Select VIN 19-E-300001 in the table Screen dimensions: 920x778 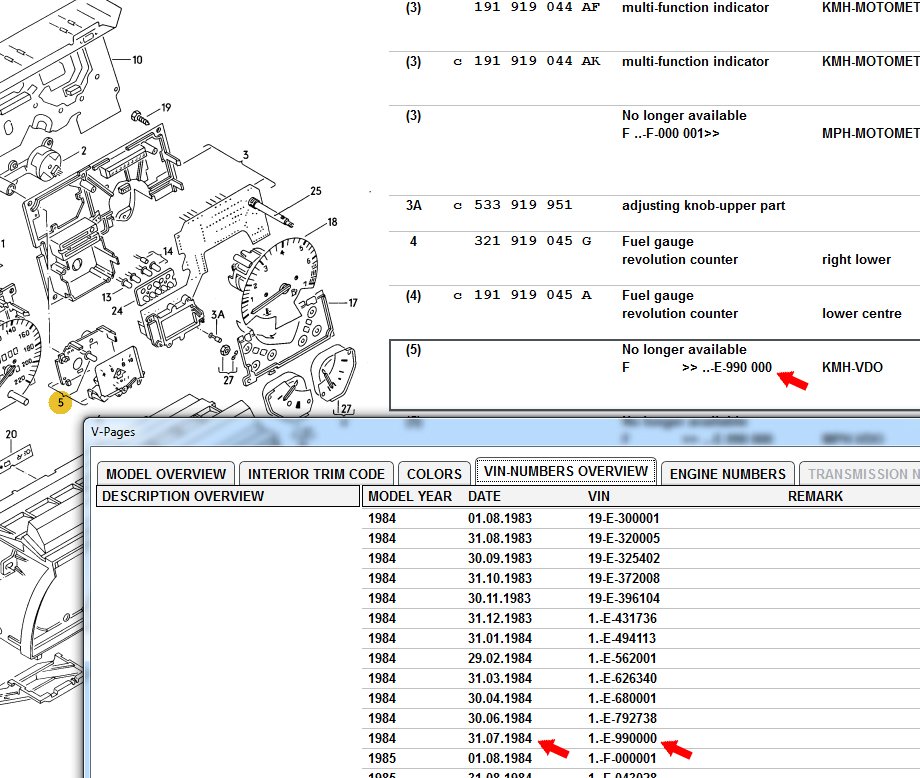pyautogui.click(x=624, y=519)
